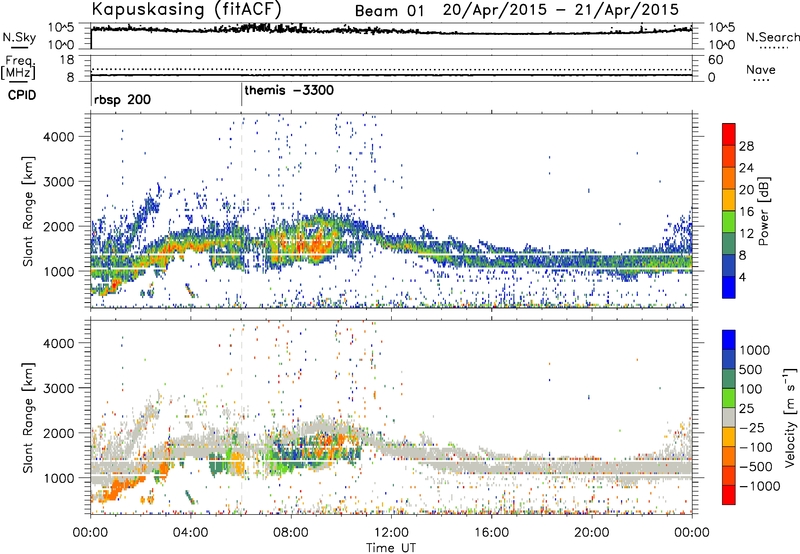Click the 'Beam 01' label
800x554 pixels.
pos(389,11)
